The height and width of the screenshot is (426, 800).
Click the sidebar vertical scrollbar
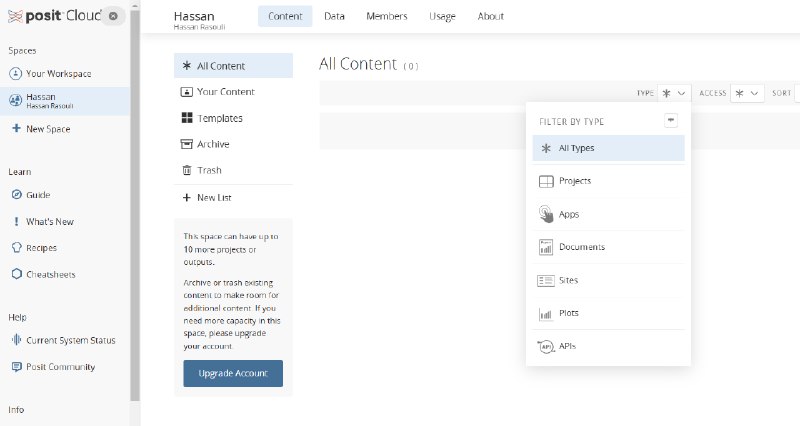pyautogui.click(x=135, y=204)
